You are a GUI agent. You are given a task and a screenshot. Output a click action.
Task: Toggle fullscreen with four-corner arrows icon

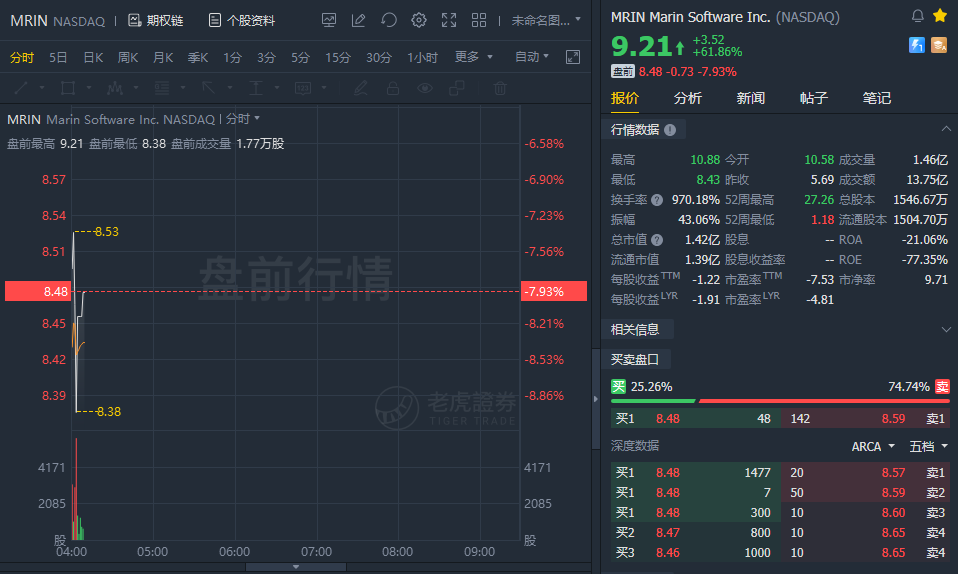(x=449, y=20)
